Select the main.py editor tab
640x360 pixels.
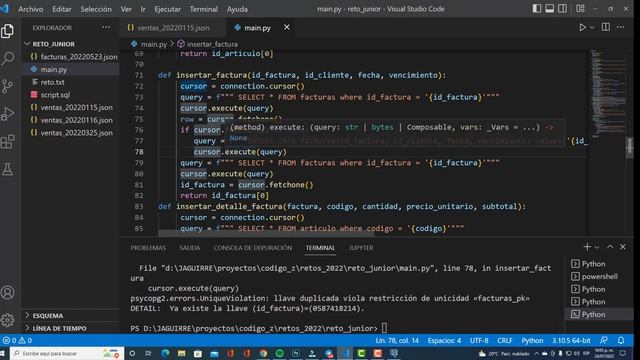point(257,28)
